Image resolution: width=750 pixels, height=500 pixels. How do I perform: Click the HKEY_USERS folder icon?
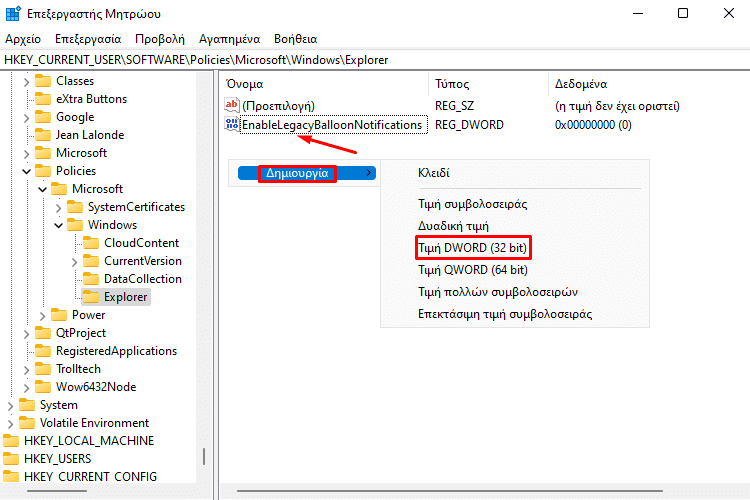coord(11,459)
